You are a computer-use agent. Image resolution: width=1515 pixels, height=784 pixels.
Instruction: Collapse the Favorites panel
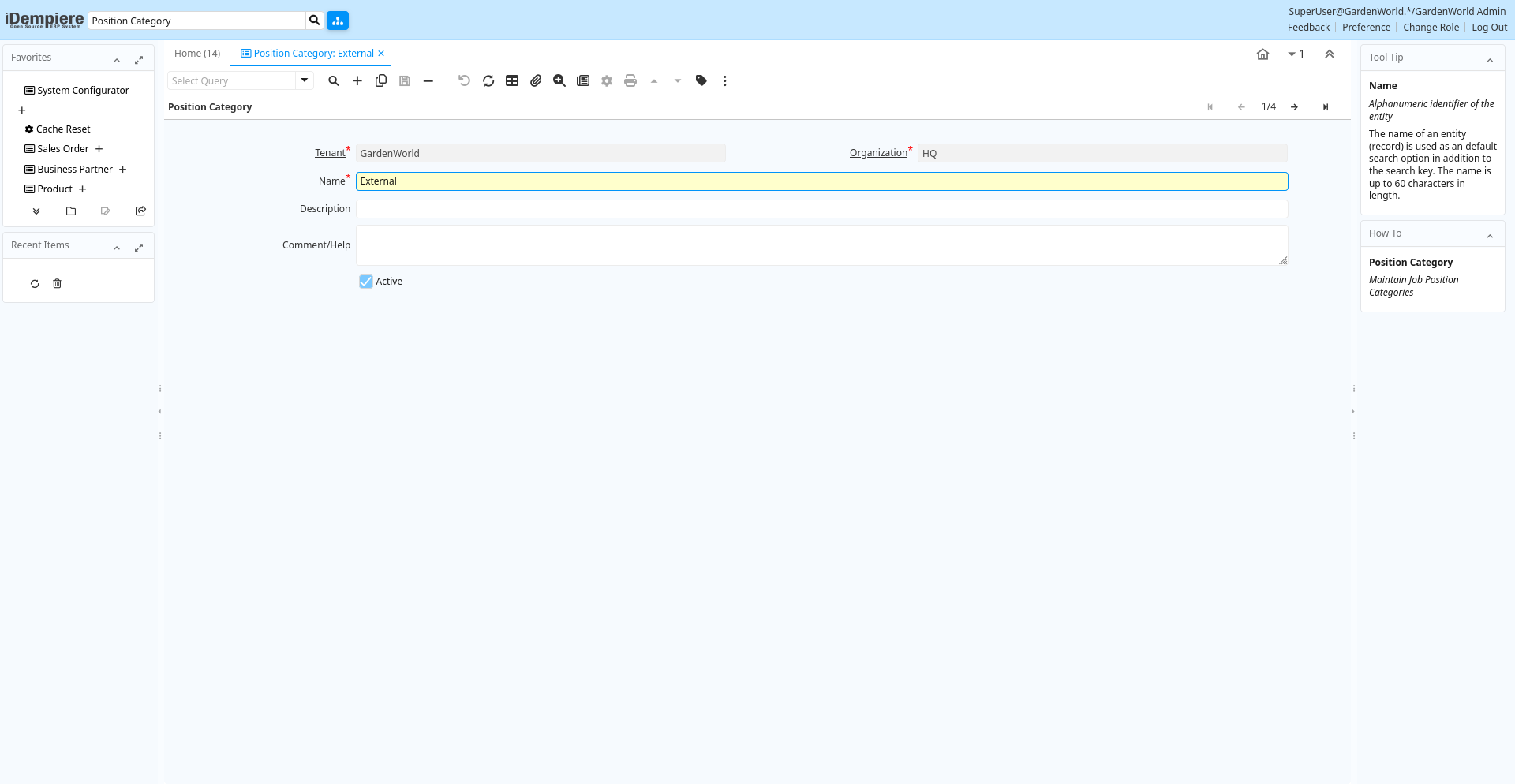[x=117, y=60]
